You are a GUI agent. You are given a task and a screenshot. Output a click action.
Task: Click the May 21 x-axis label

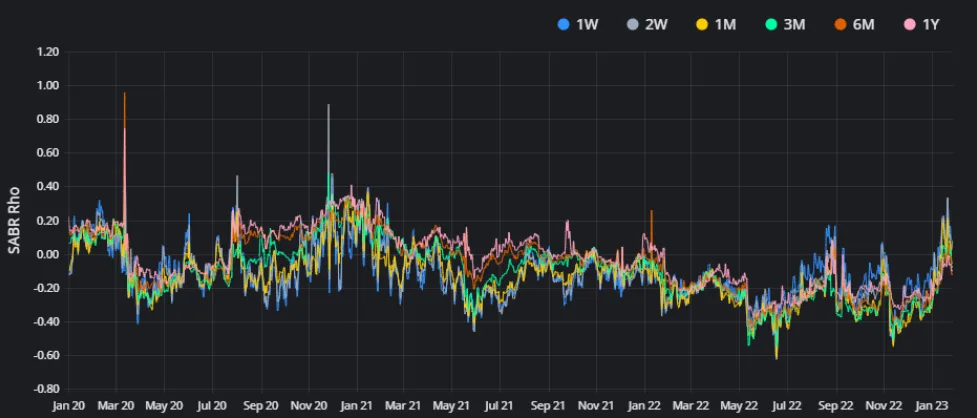[452, 404]
